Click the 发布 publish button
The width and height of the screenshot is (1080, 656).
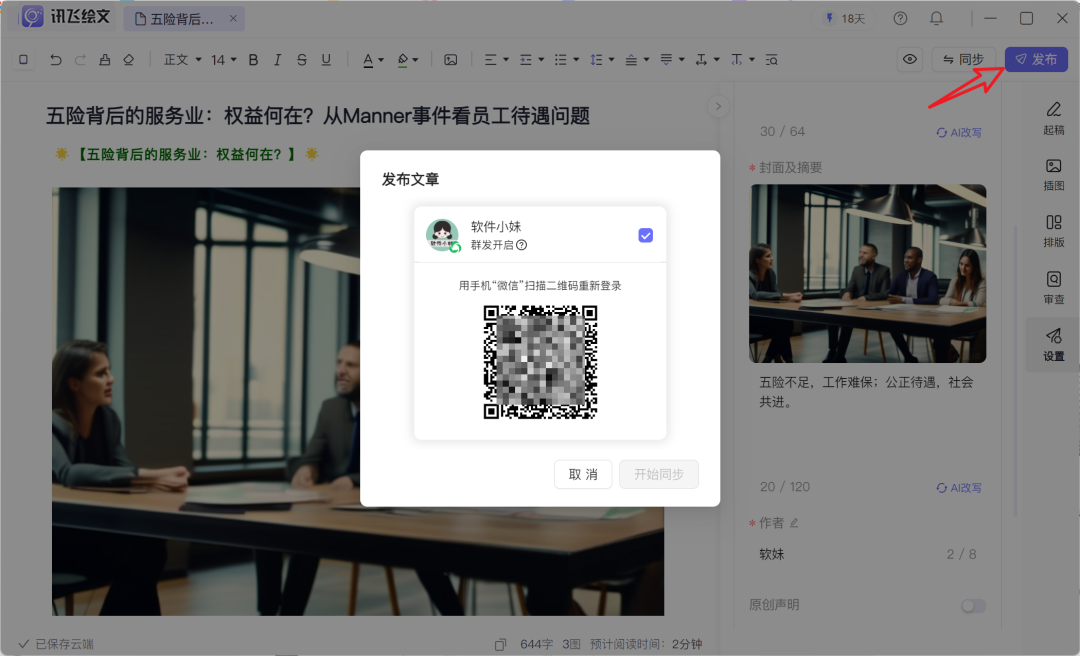tap(1036, 59)
